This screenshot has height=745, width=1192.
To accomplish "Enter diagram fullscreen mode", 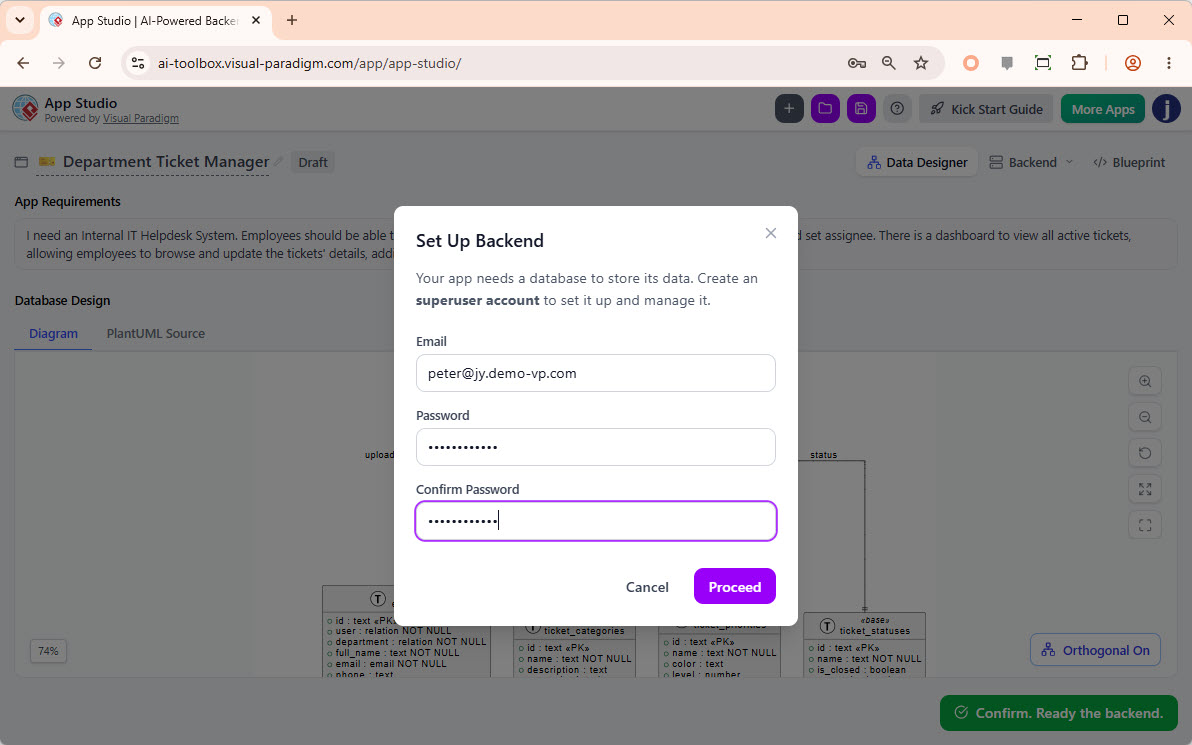I will [1144, 525].
